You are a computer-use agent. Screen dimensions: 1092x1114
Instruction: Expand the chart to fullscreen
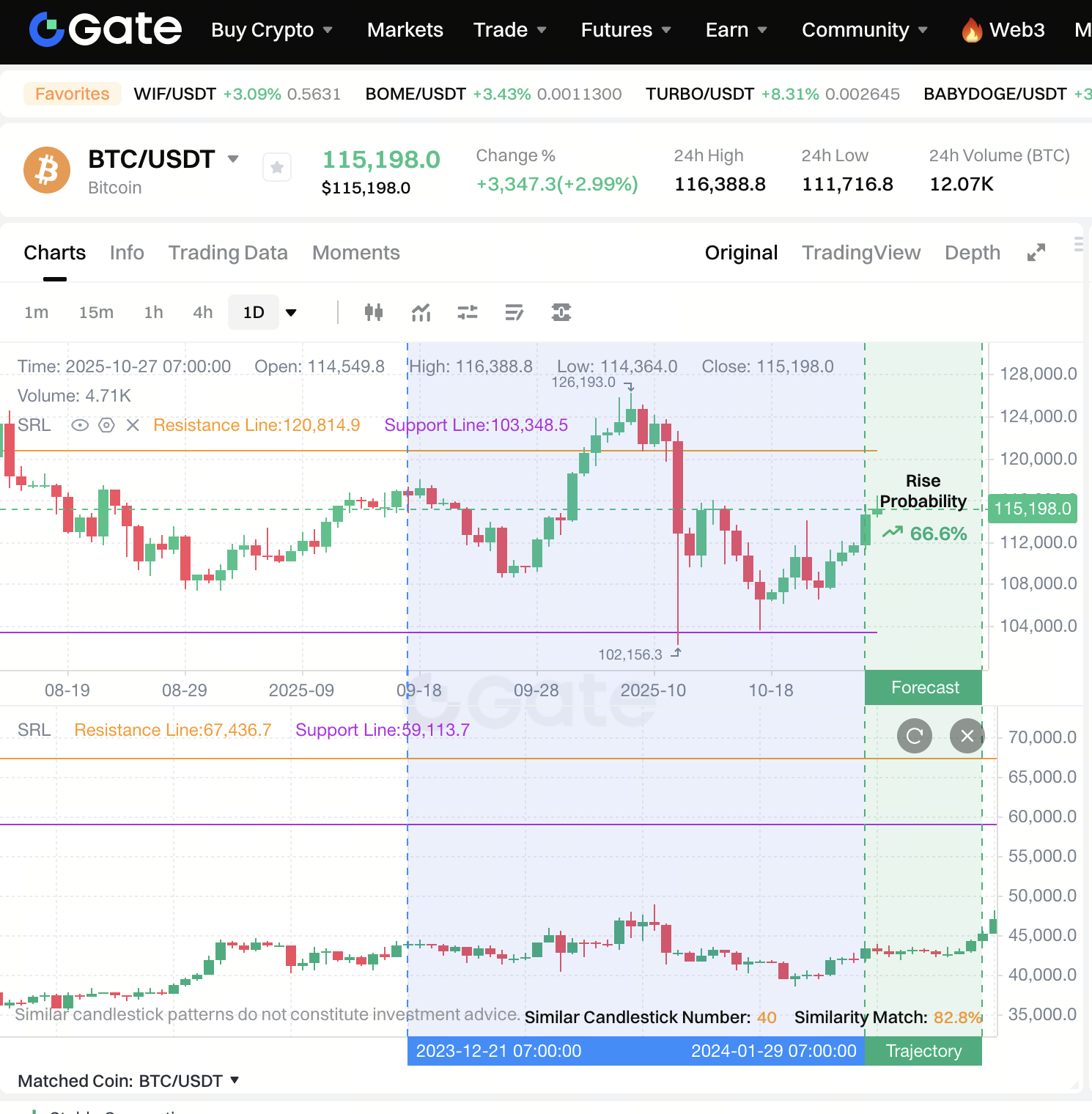click(1036, 253)
